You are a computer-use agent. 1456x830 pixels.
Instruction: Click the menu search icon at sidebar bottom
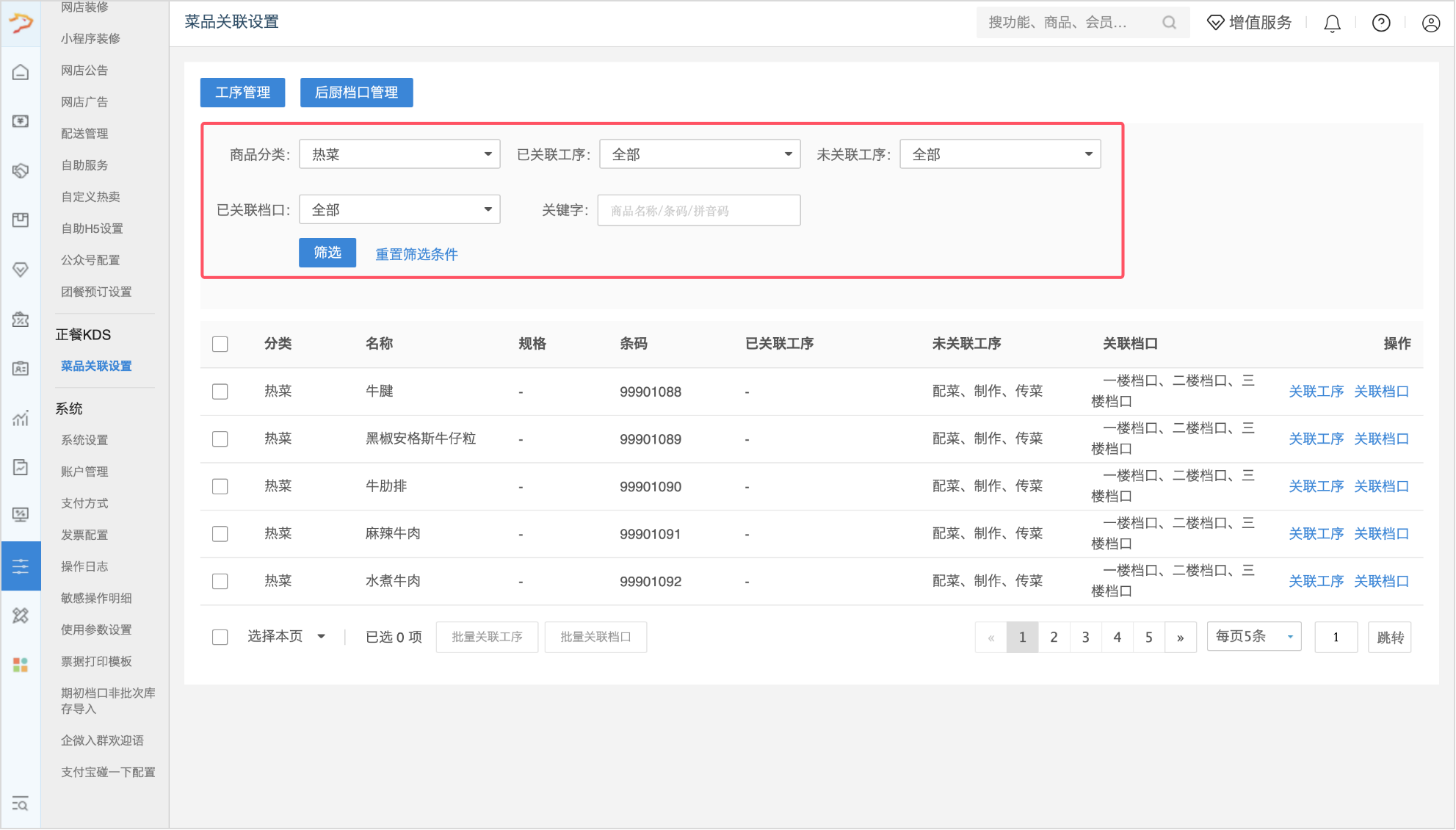pyautogui.click(x=21, y=804)
